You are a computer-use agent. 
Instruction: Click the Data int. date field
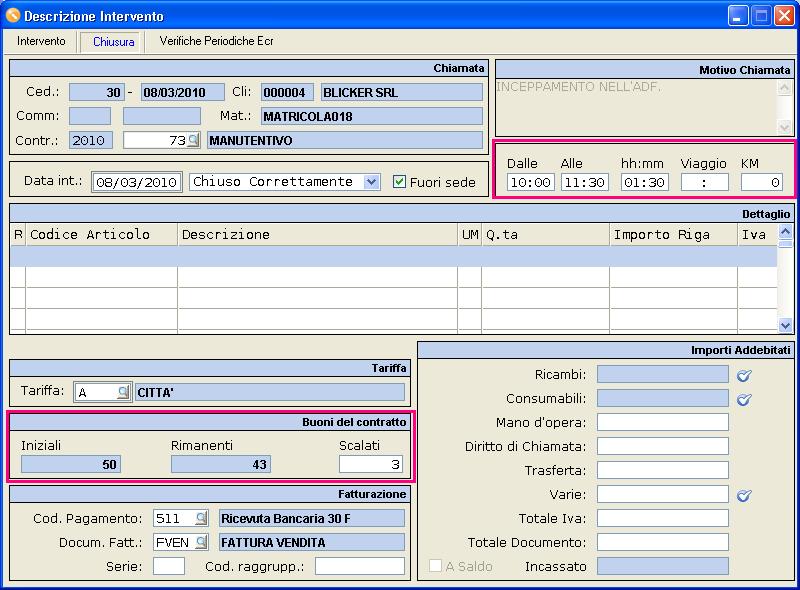[137, 182]
